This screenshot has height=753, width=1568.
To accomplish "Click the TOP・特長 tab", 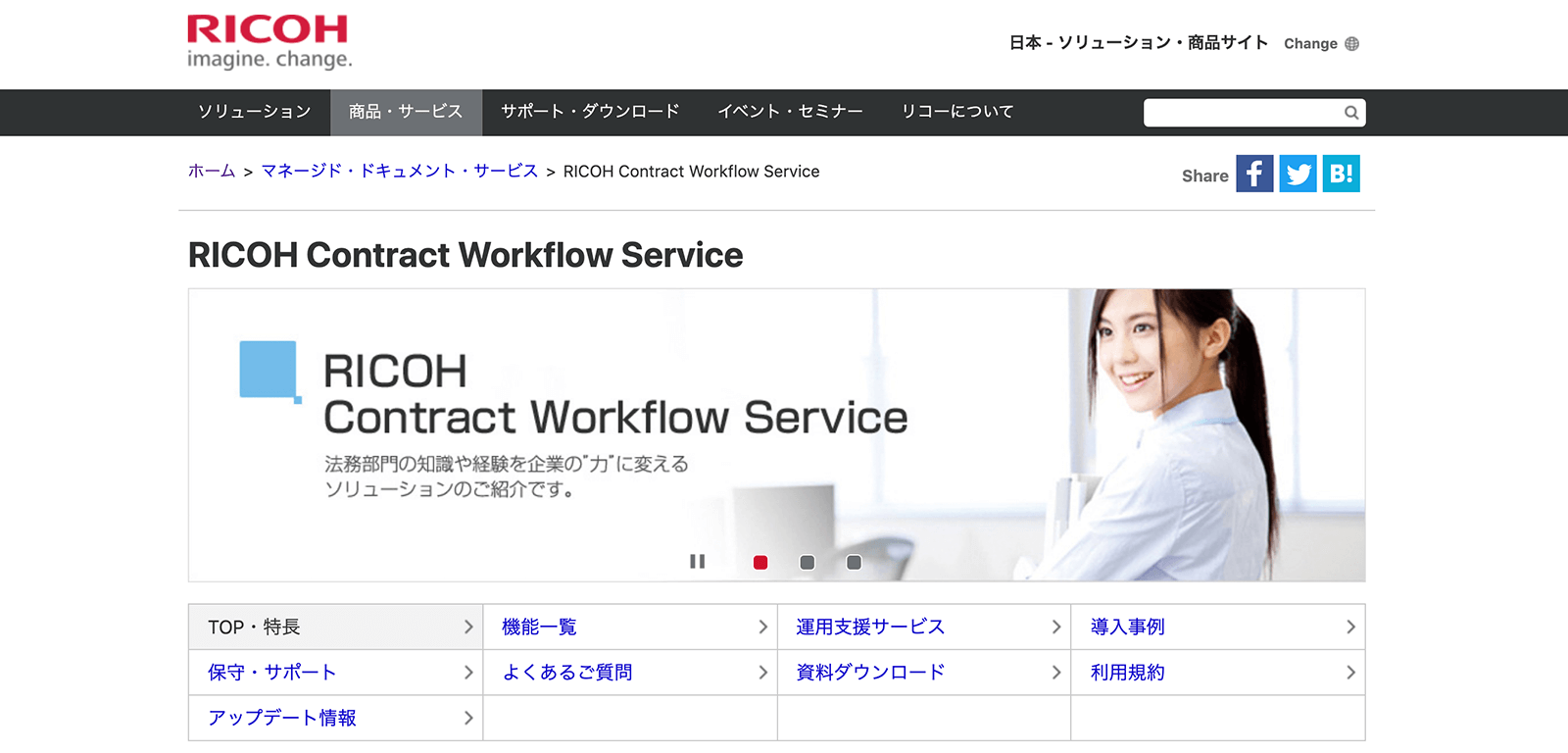I will [335, 627].
